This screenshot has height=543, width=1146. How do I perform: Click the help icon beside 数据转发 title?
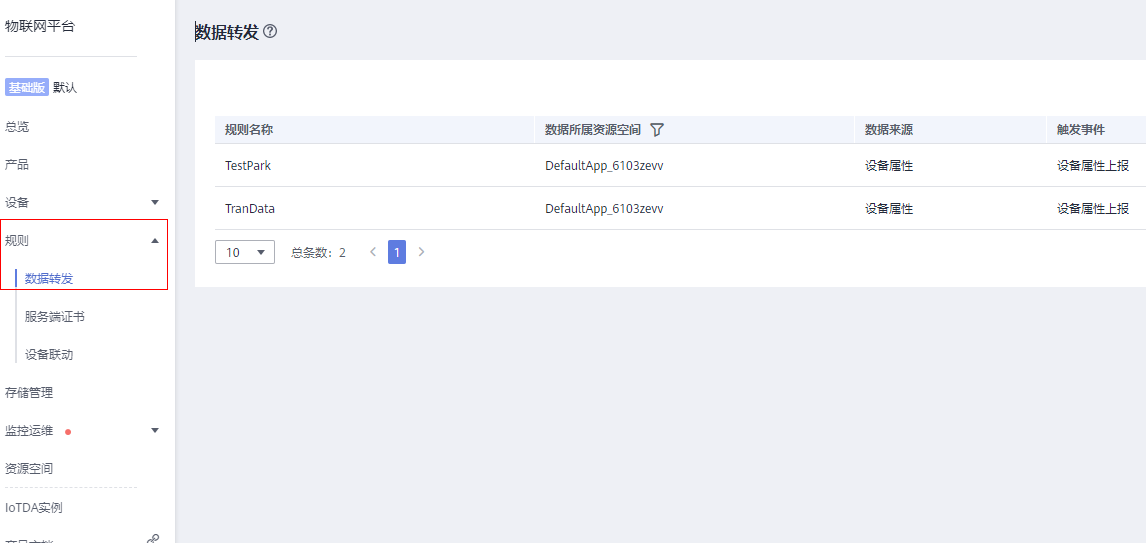click(x=269, y=32)
